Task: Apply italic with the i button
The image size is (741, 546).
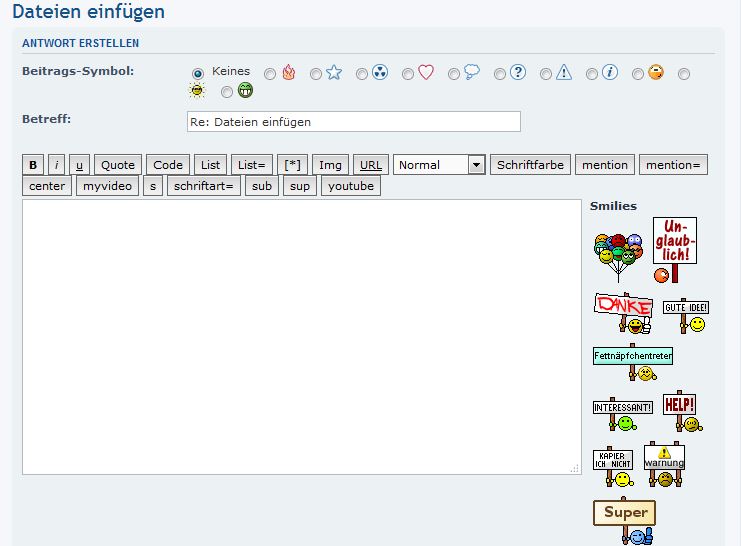Action: tap(57, 165)
